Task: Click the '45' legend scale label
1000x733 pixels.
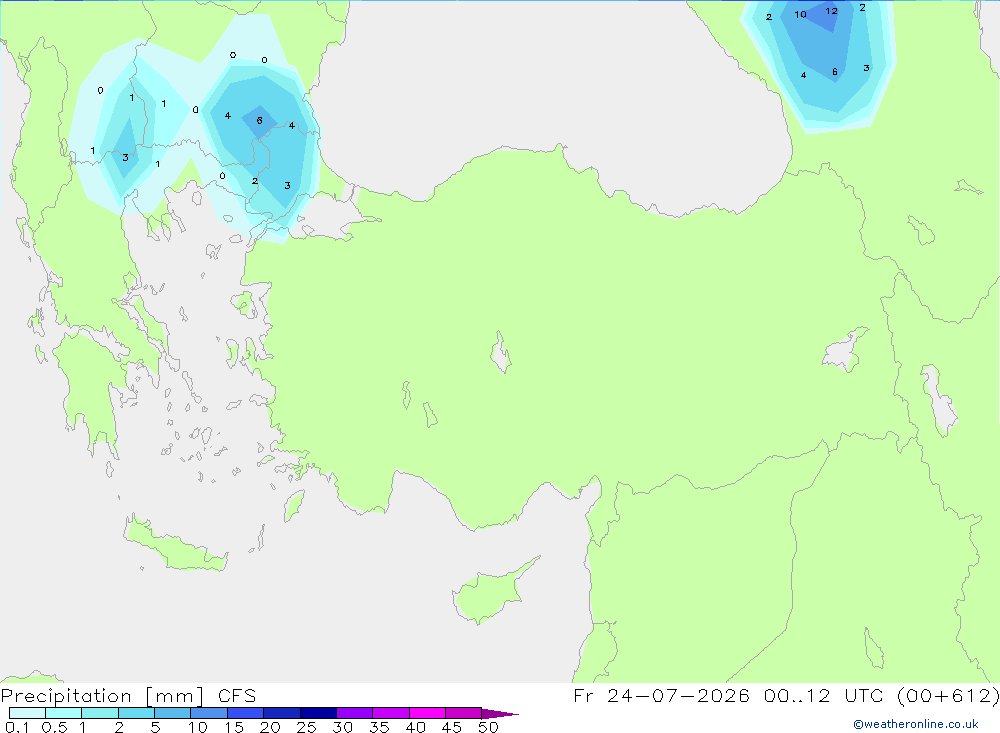Action: click(452, 727)
